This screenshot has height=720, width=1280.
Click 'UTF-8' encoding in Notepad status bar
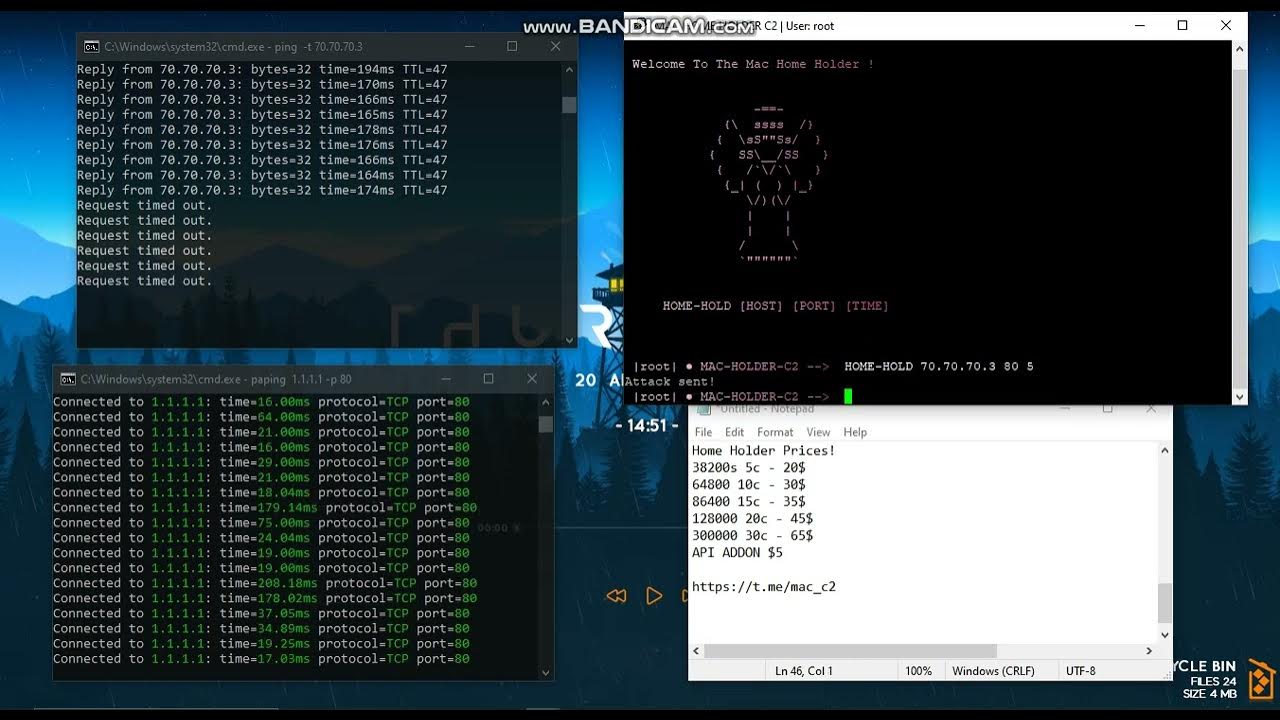[x=1082, y=671]
